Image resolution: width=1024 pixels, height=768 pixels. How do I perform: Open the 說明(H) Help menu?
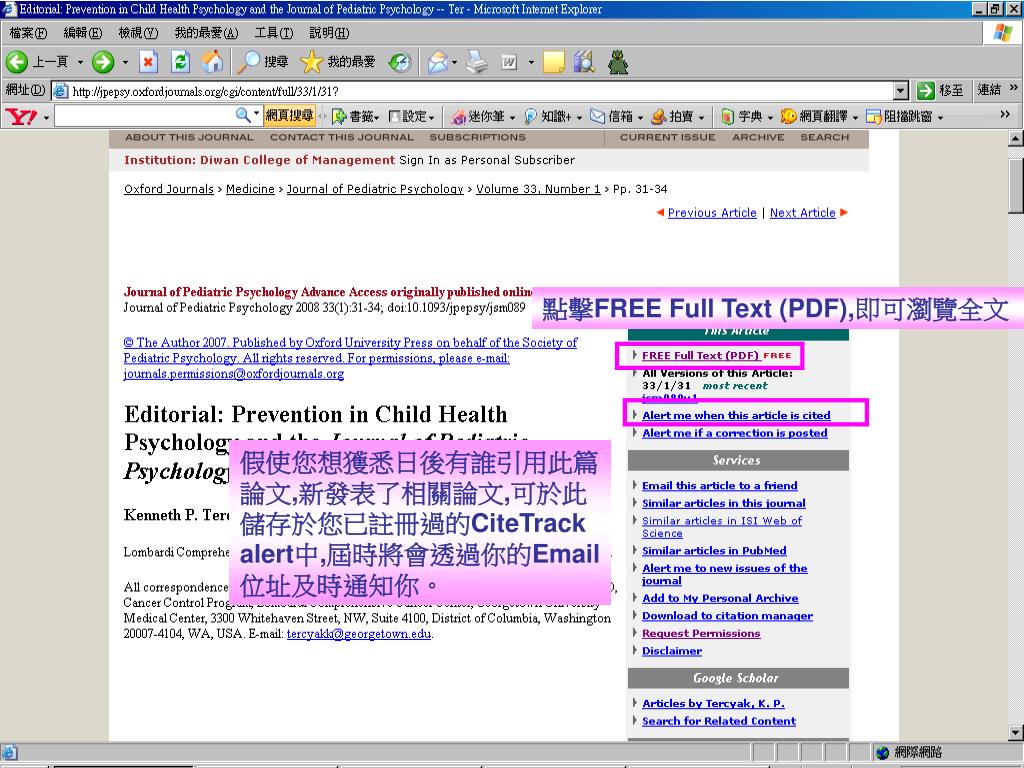coord(329,33)
